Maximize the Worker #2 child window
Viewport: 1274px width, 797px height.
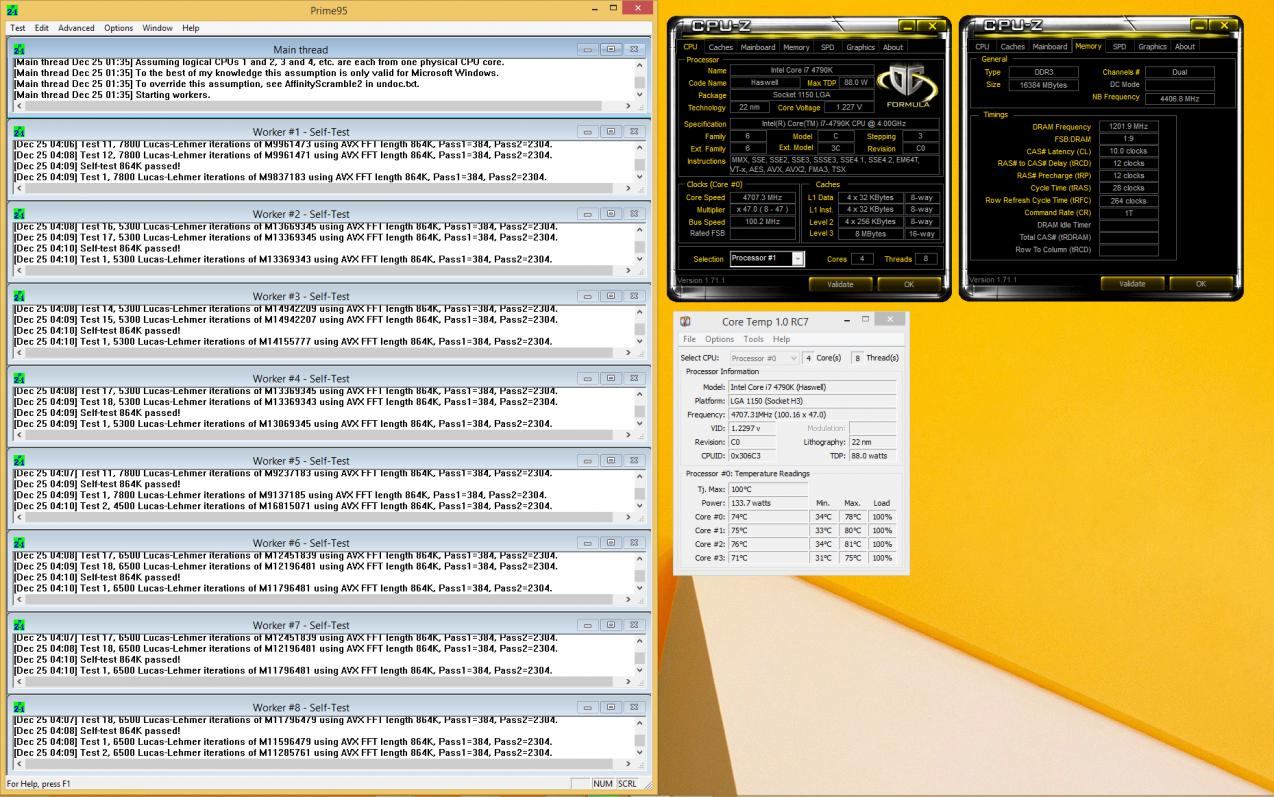(x=611, y=214)
